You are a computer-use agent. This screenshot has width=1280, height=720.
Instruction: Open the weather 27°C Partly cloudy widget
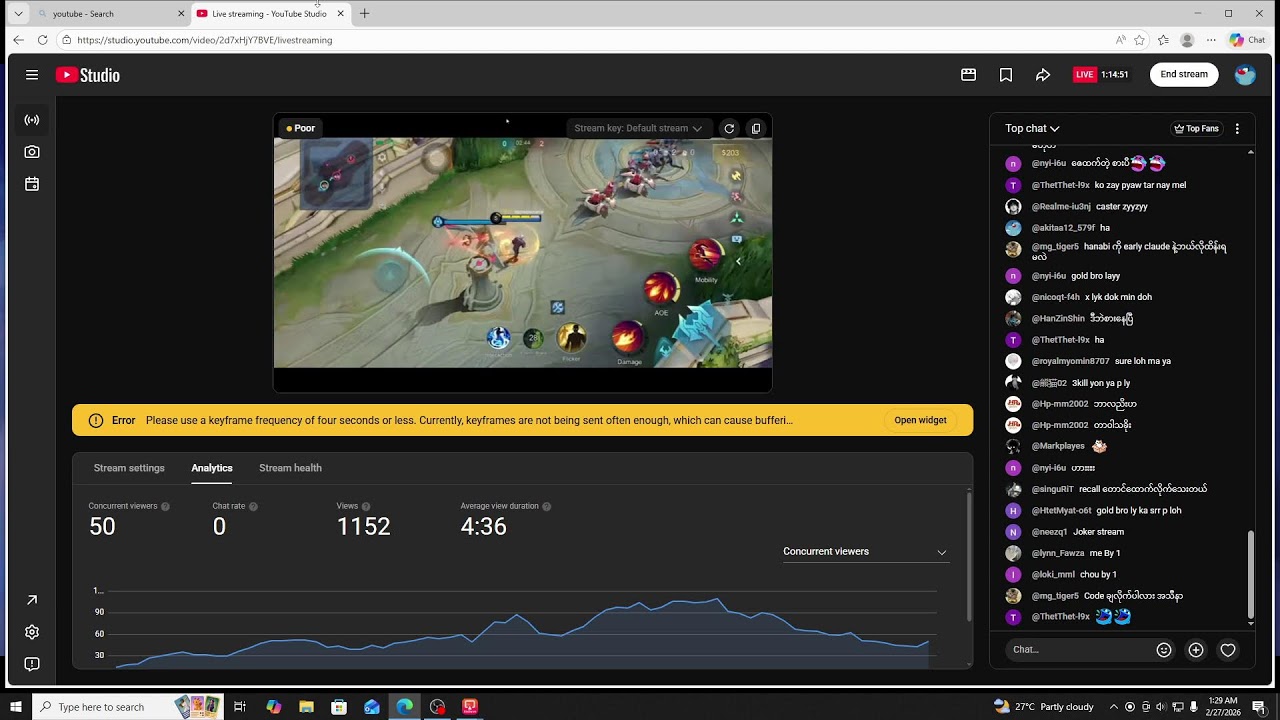pyautogui.click(x=1044, y=707)
